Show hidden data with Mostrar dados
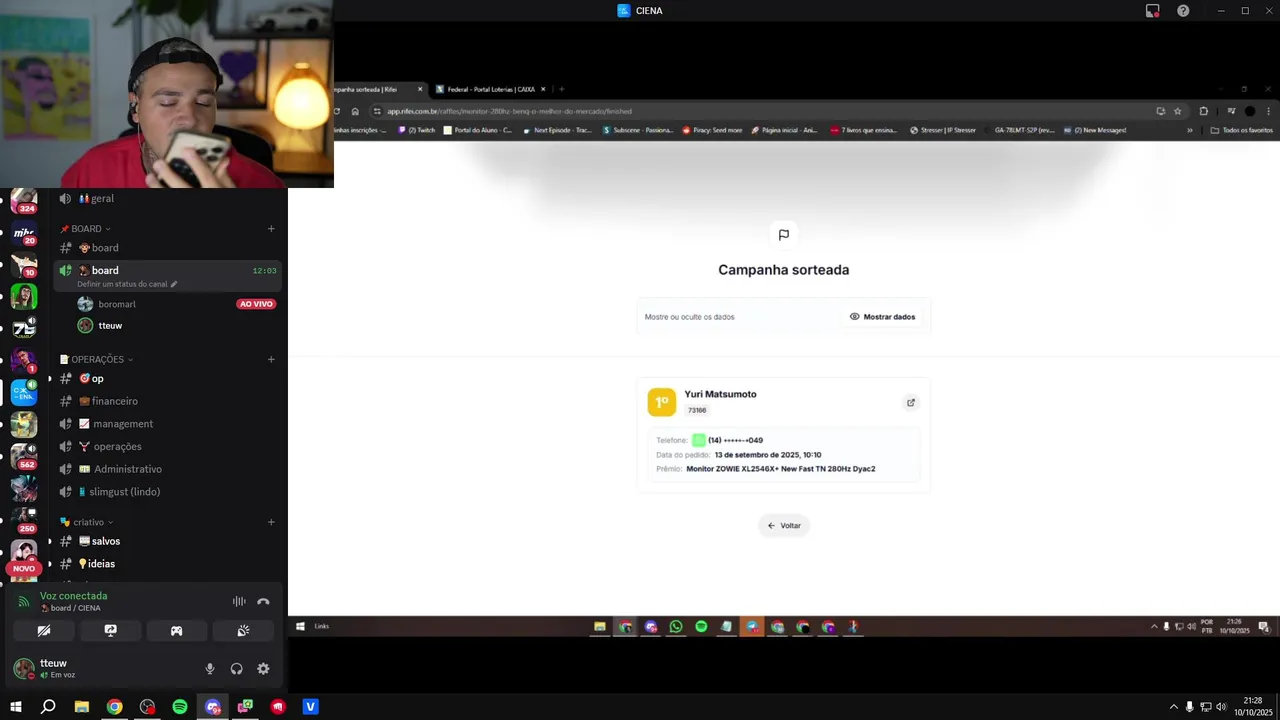This screenshot has width=1280, height=720. click(x=882, y=317)
